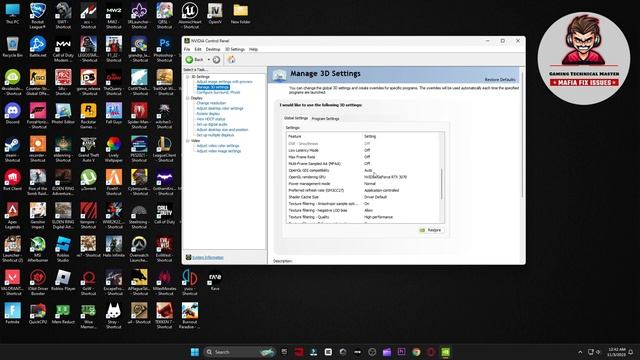Open the New folder desktop icon
Screen dimensions: 640x360
tap(240, 14)
